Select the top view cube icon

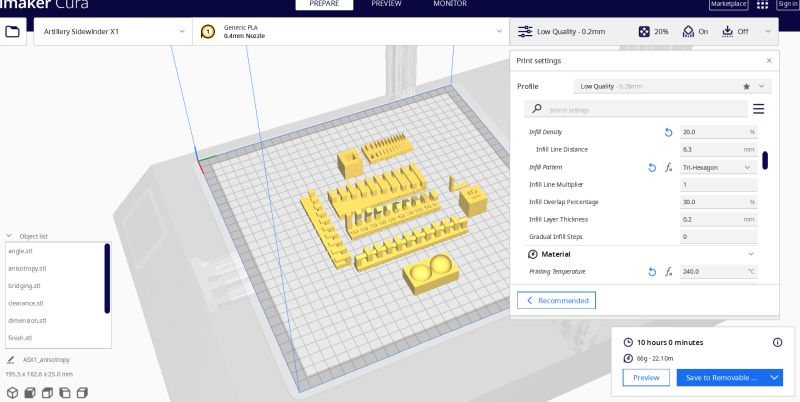click(47, 393)
